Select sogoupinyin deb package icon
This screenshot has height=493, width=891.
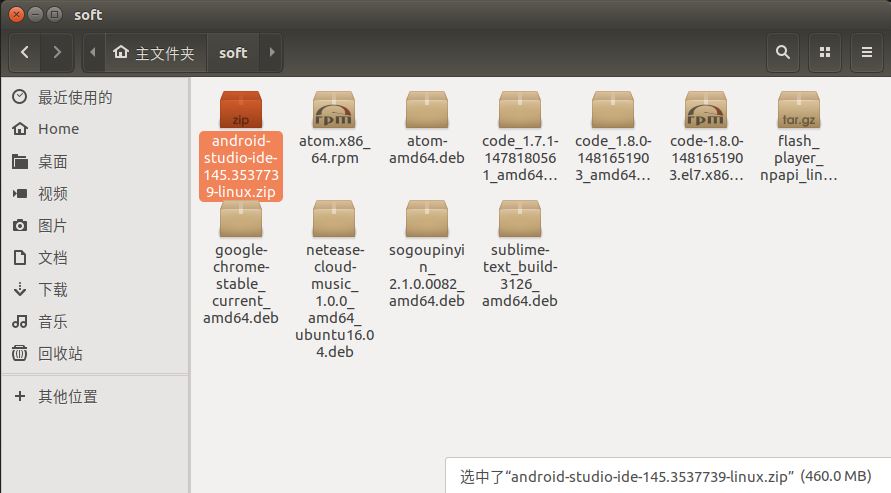coord(427,219)
